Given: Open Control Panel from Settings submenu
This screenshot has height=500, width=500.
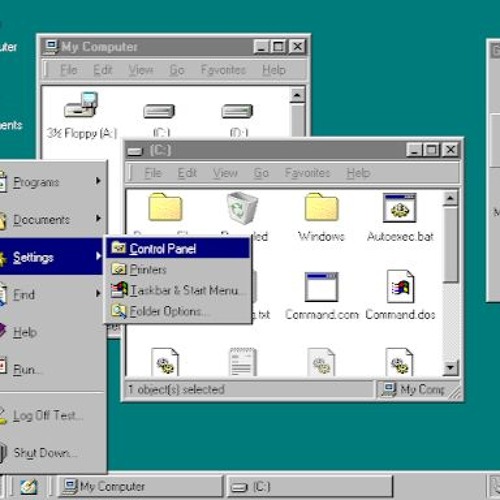Looking at the screenshot, I should pyautogui.click(x=178, y=249).
